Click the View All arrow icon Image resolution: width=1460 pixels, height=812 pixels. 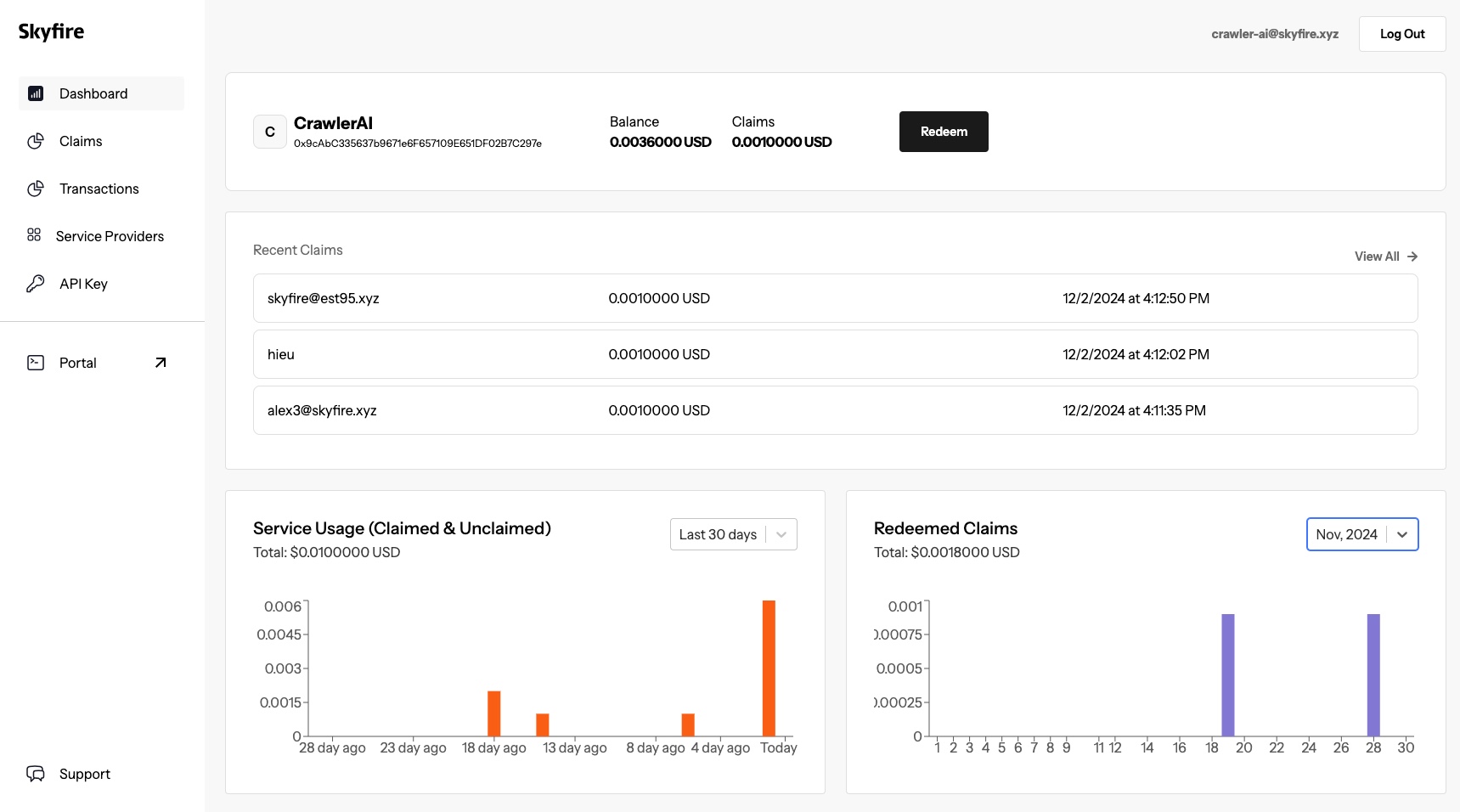tap(1412, 257)
